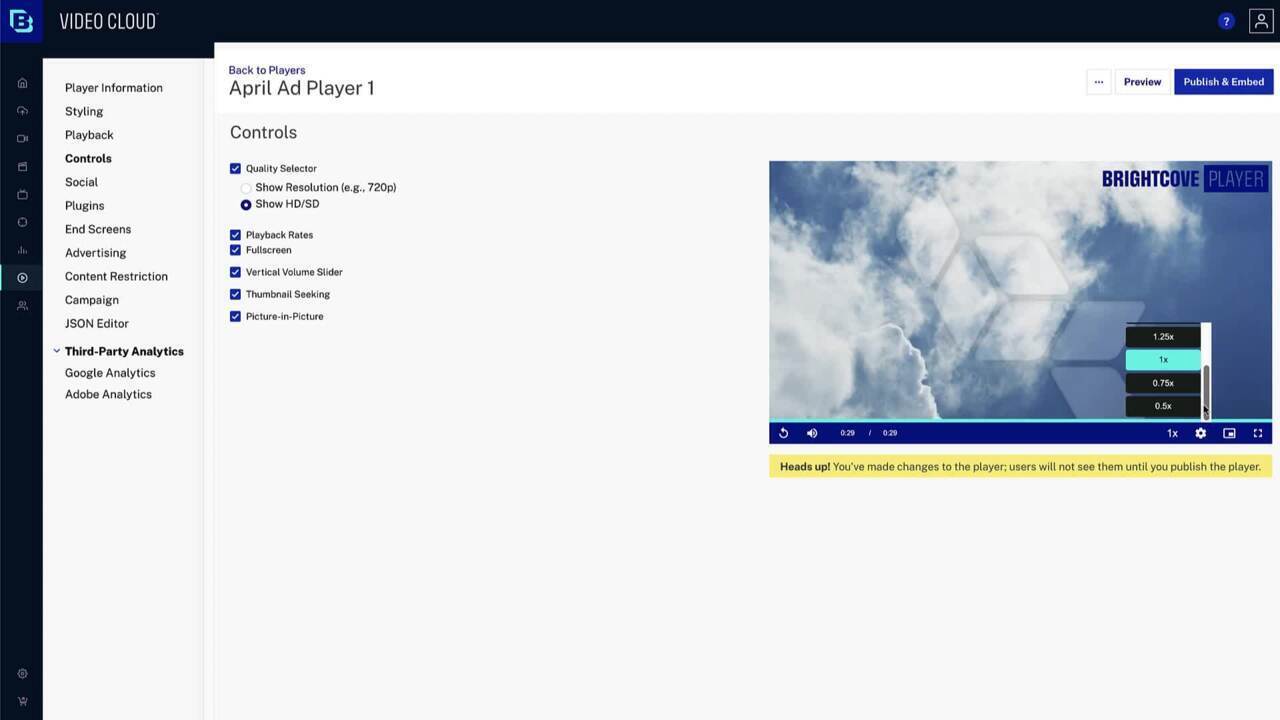This screenshot has height=720, width=1280.
Task: Open the Plugins section
Action: point(85,206)
